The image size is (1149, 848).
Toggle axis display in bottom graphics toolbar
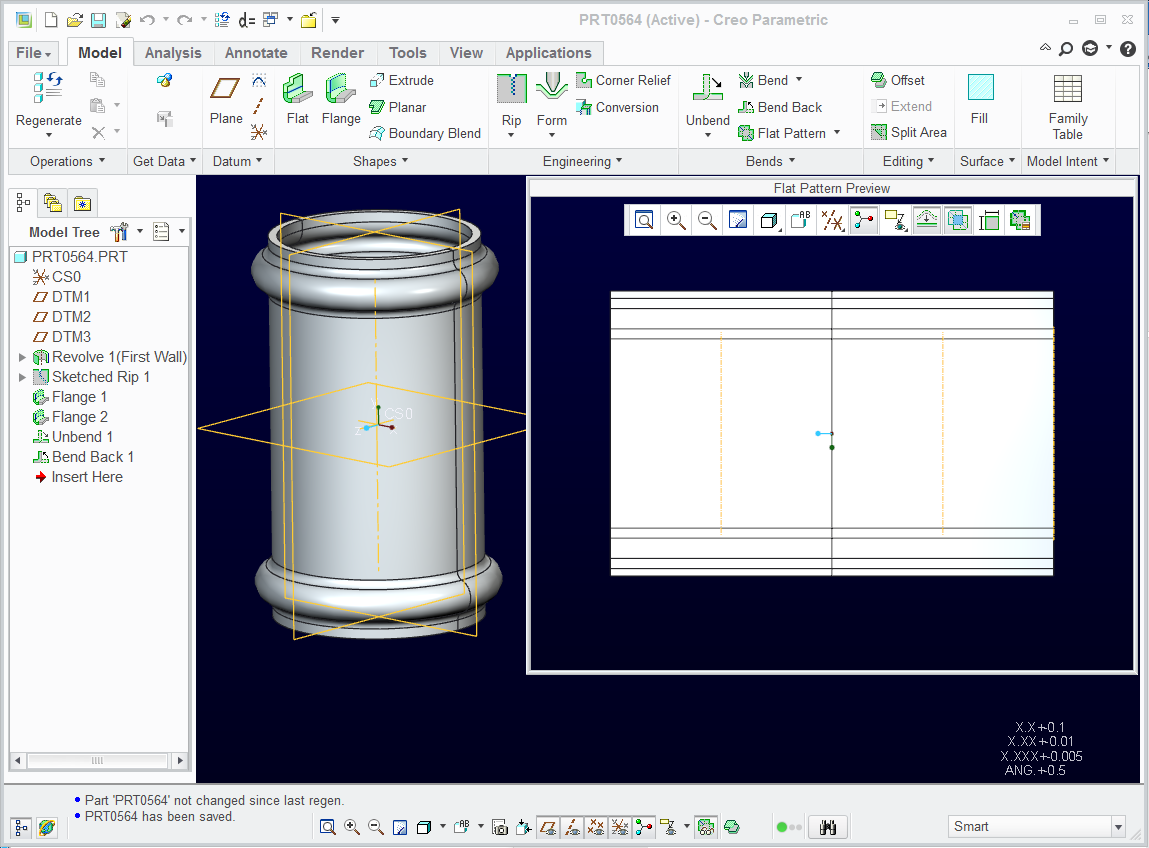(572, 827)
